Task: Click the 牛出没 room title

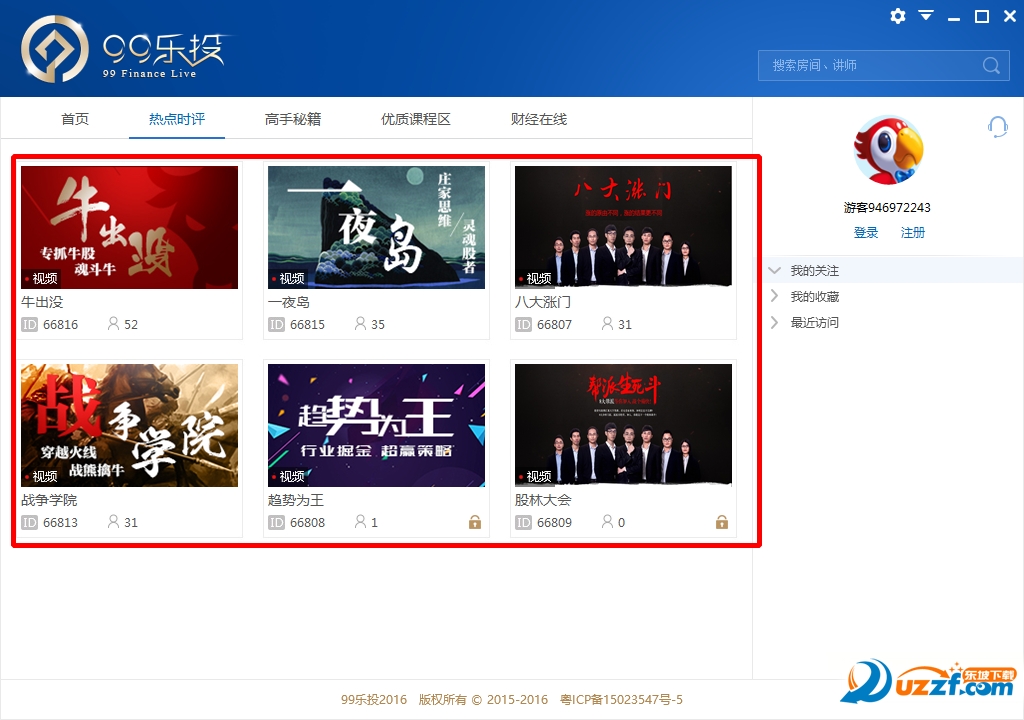Action: click(x=42, y=303)
